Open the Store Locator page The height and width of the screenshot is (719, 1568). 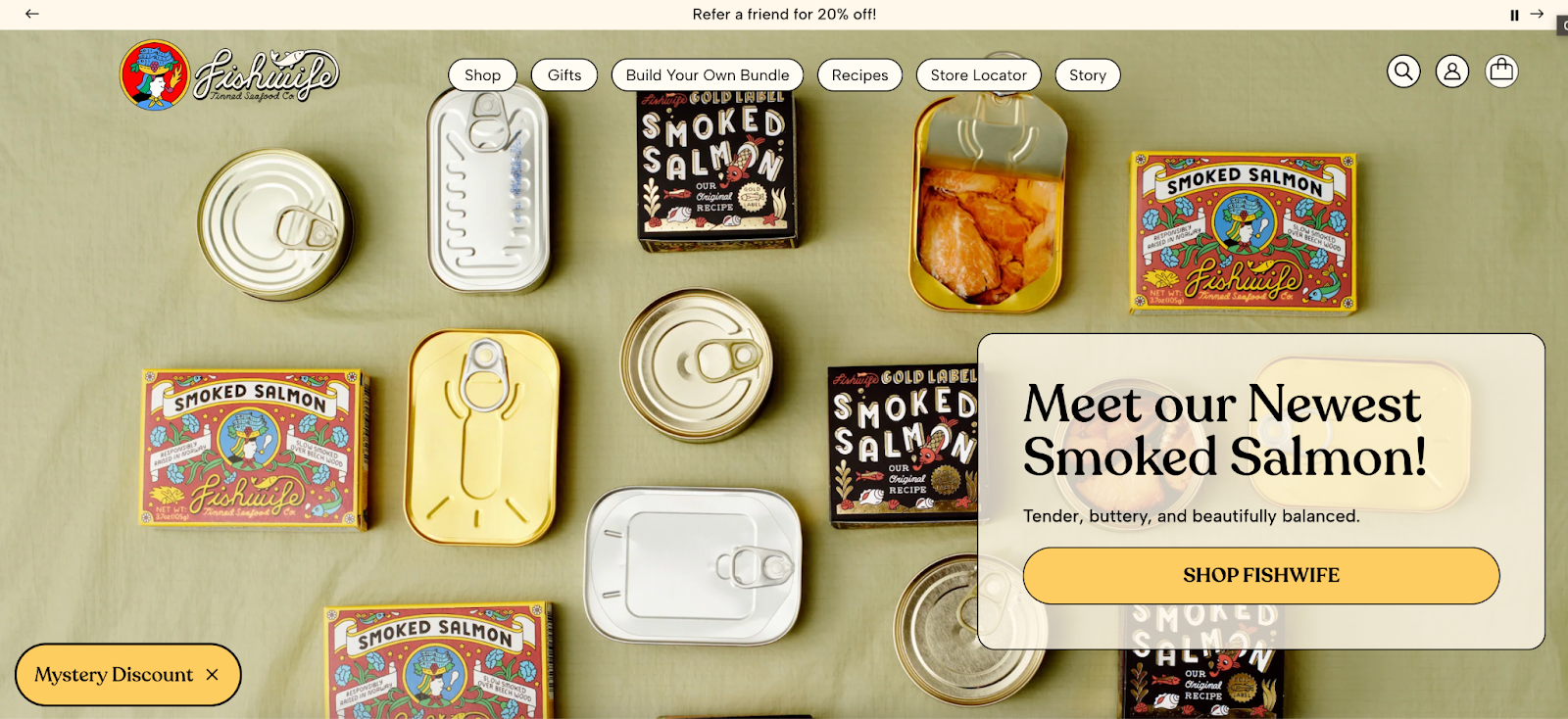(979, 74)
